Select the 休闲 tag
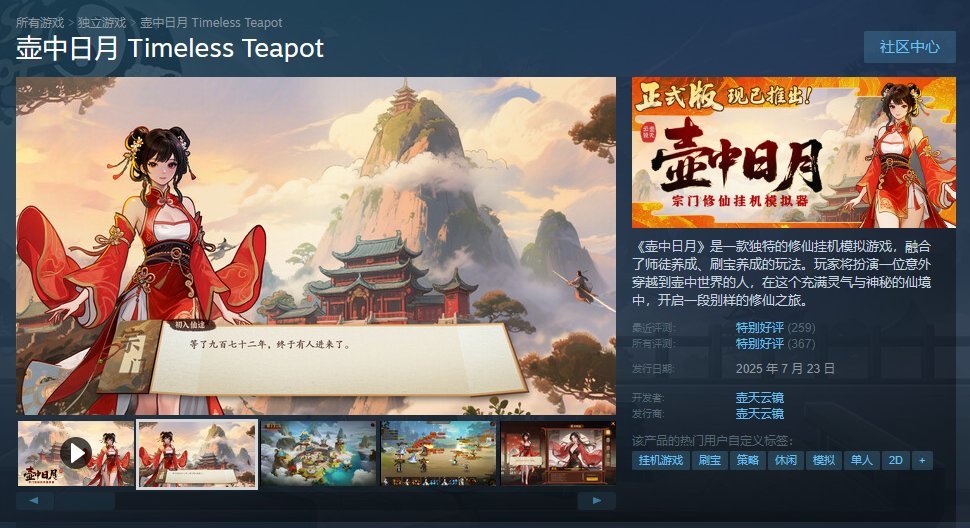 (x=786, y=461)
